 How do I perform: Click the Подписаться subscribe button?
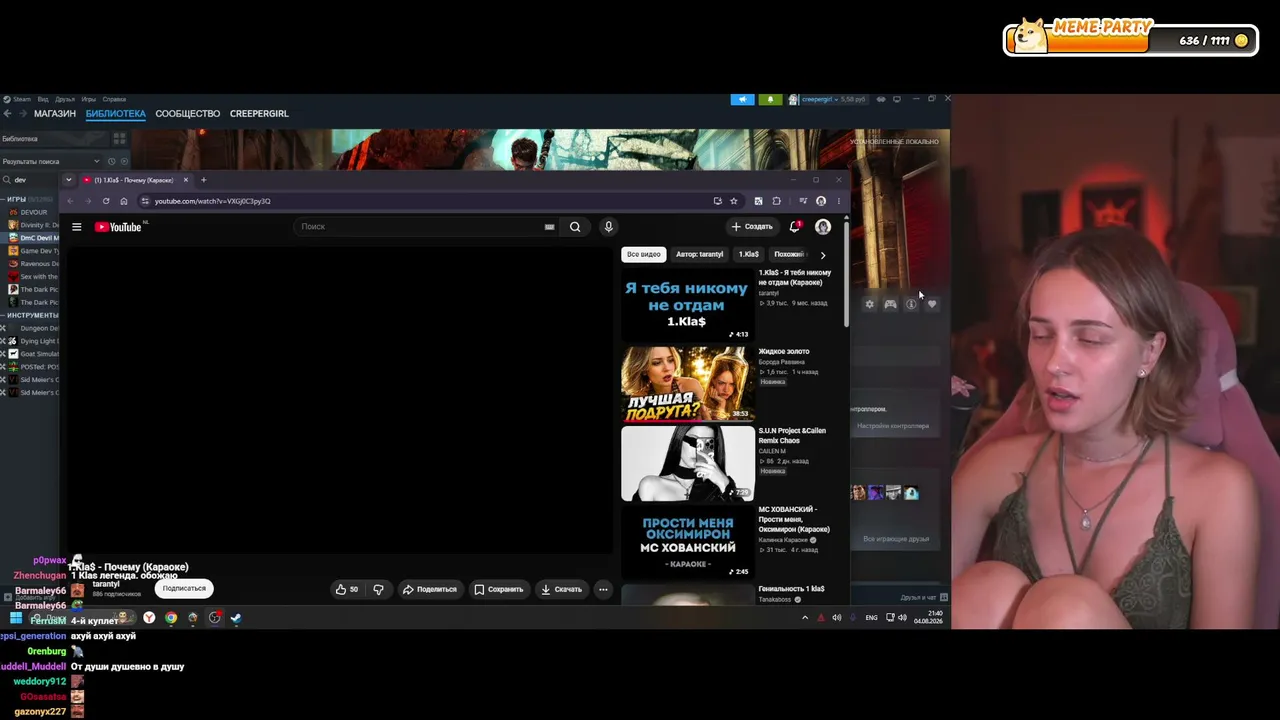pyautogui.click(x=184, y=589)
